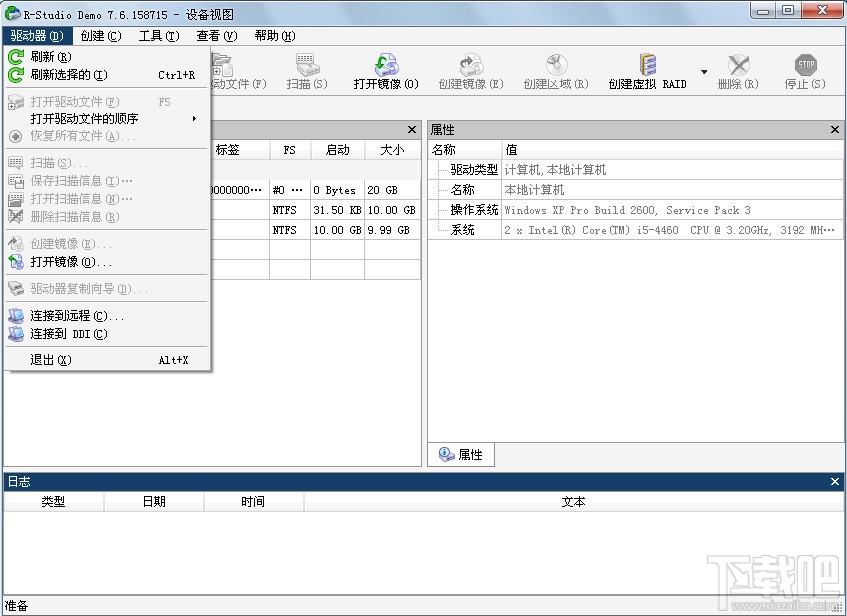Open the 创建 (C) menu
The image size is (847, 616).
(100, 36)
